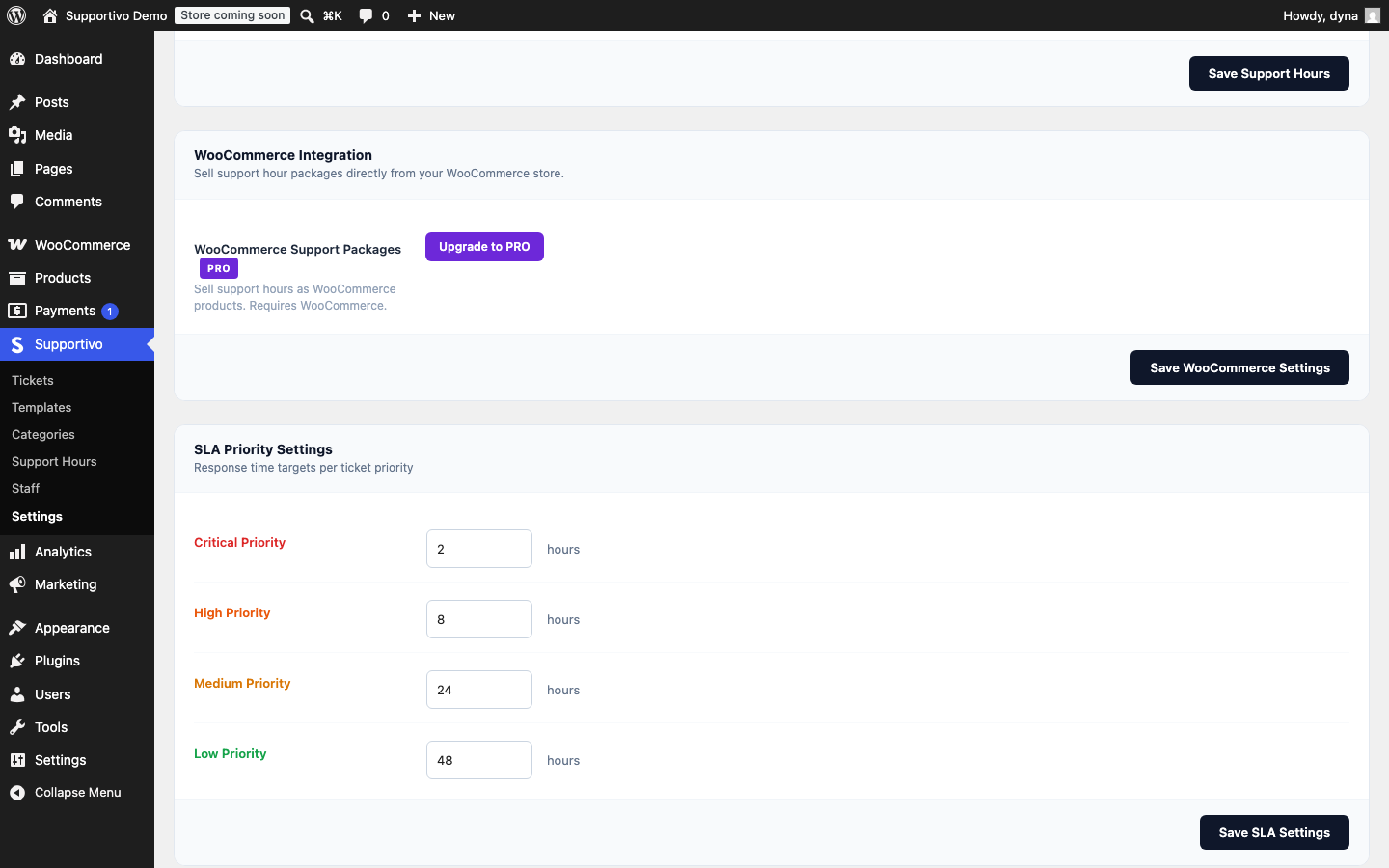Click the Products box icon

coord(17,278)
